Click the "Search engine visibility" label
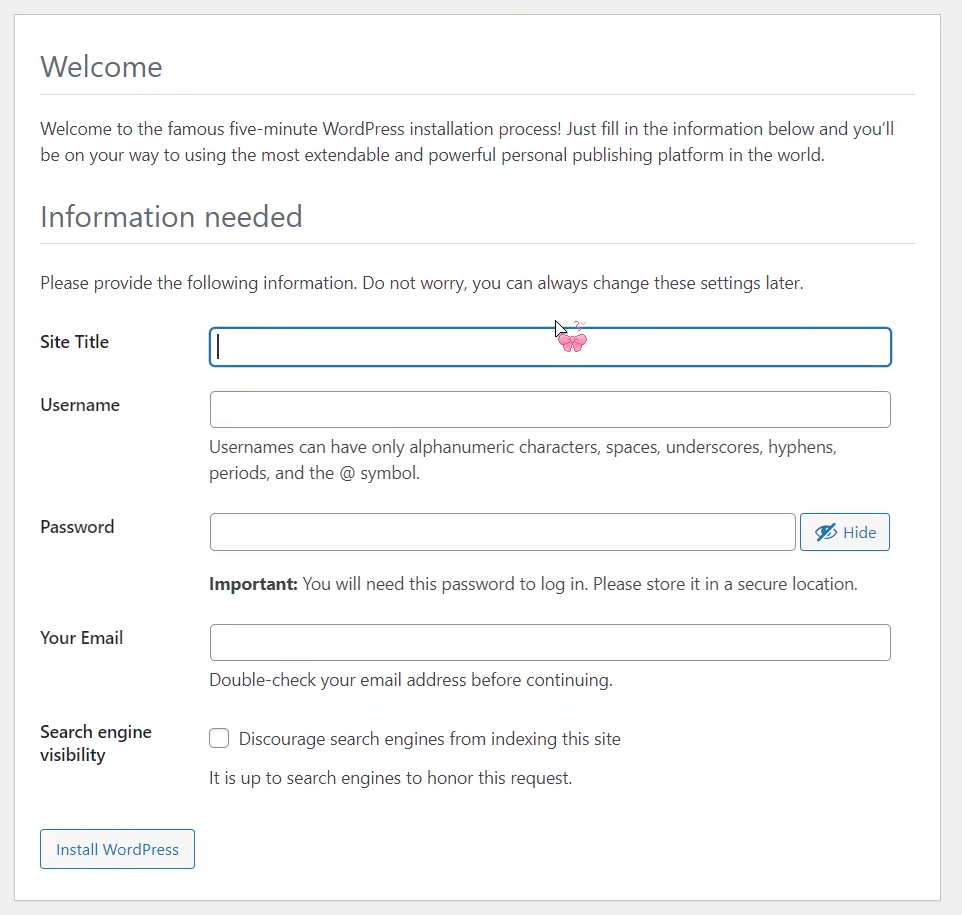Viewport: 962px width, 915px height. pos(95,743)
